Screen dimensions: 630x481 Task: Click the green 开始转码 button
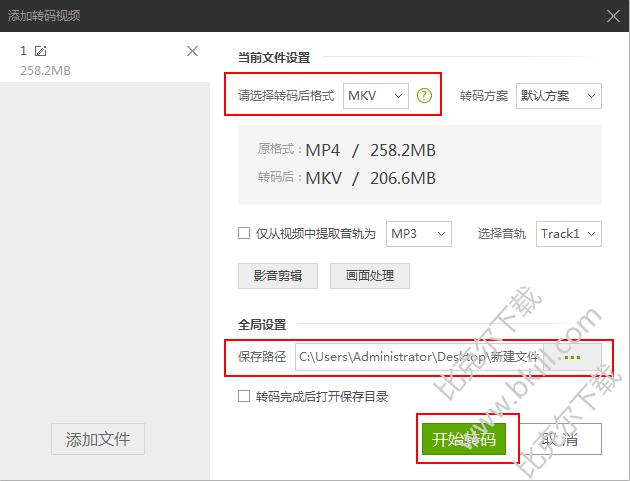(464, 439)
